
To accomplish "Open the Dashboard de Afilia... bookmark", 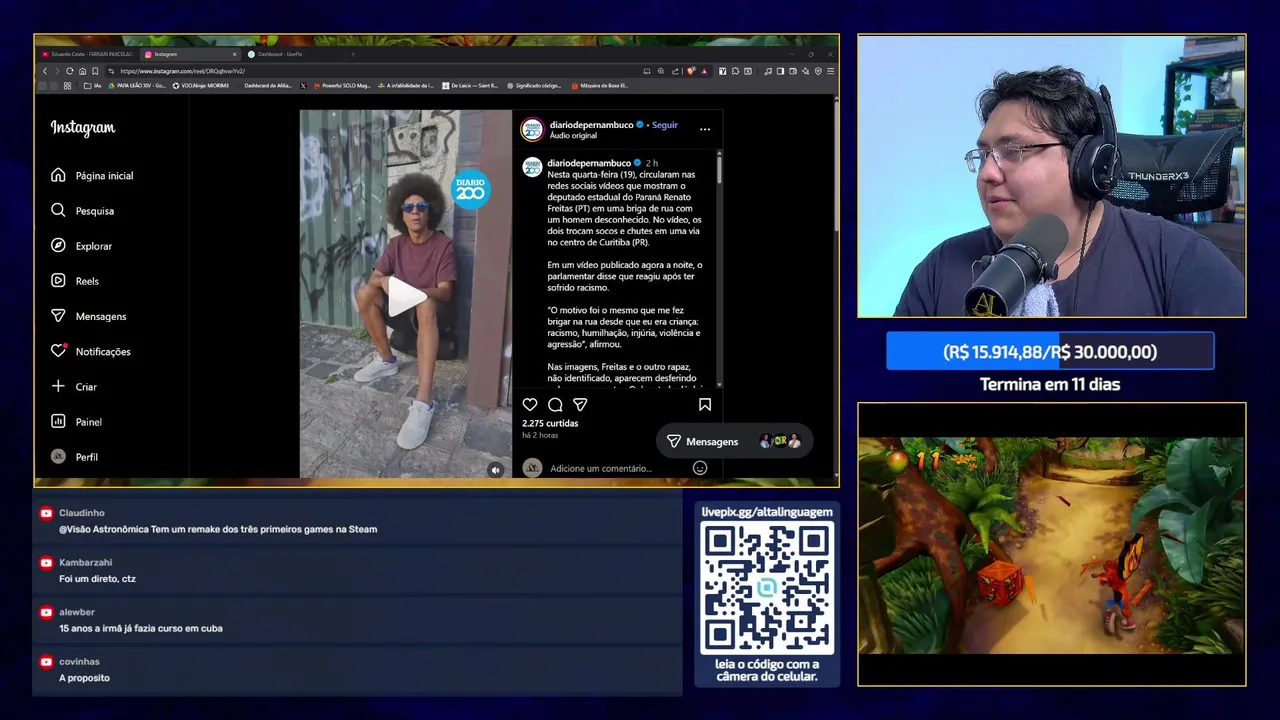I will [x=268, y=86].
